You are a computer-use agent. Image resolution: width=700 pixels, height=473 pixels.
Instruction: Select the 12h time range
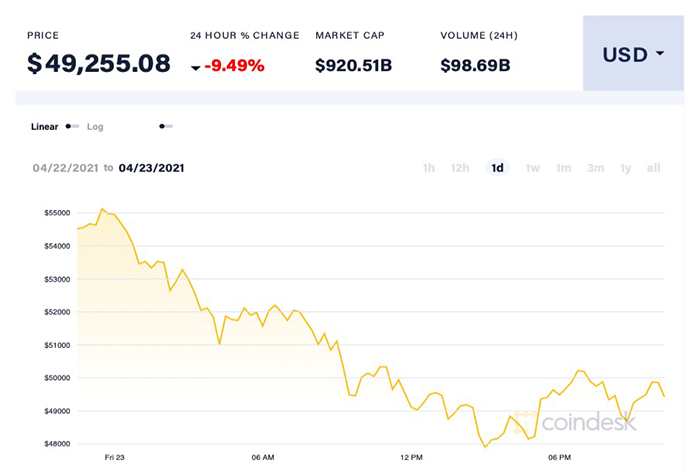pos(460,168)
